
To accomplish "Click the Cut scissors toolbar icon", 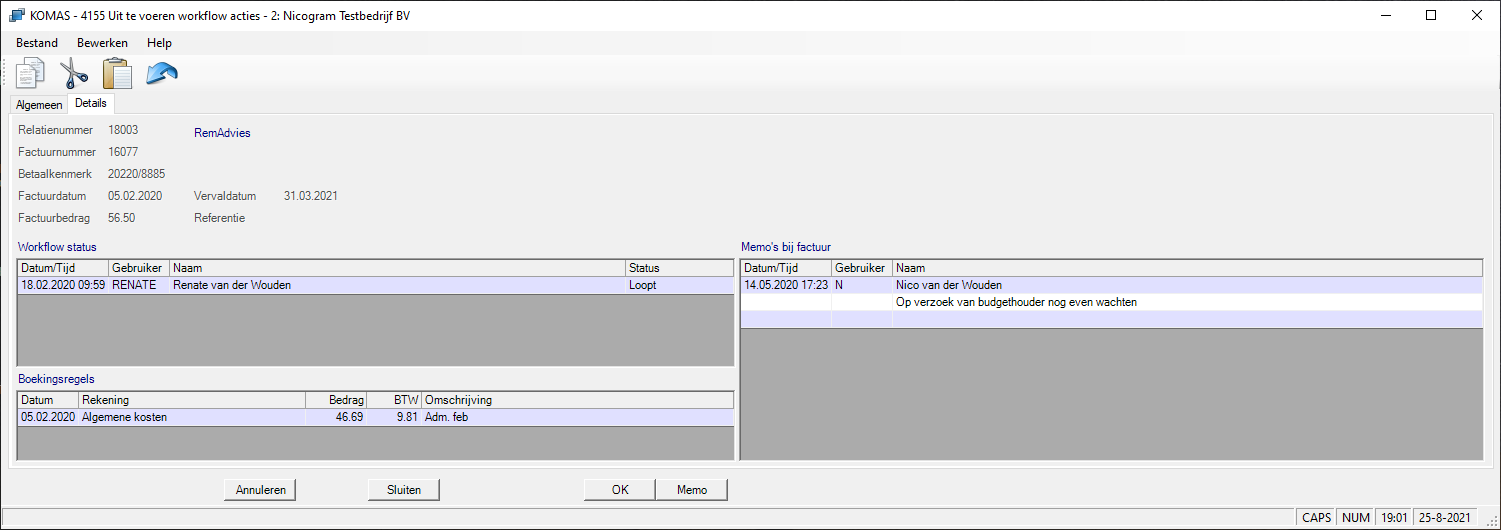I will (74, 74).
